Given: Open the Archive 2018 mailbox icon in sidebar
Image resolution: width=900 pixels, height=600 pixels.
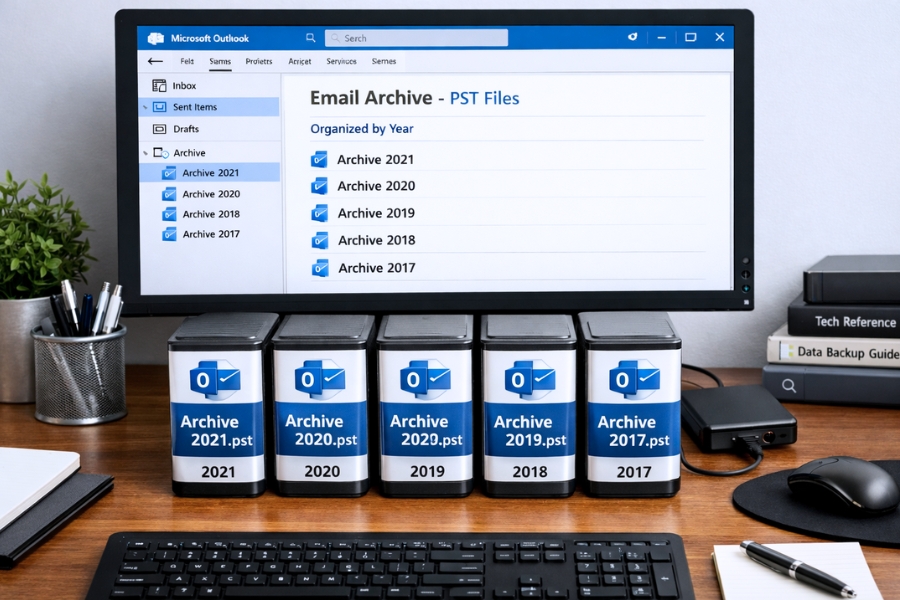Looking at the screenshot, I should tap(169, 214).
